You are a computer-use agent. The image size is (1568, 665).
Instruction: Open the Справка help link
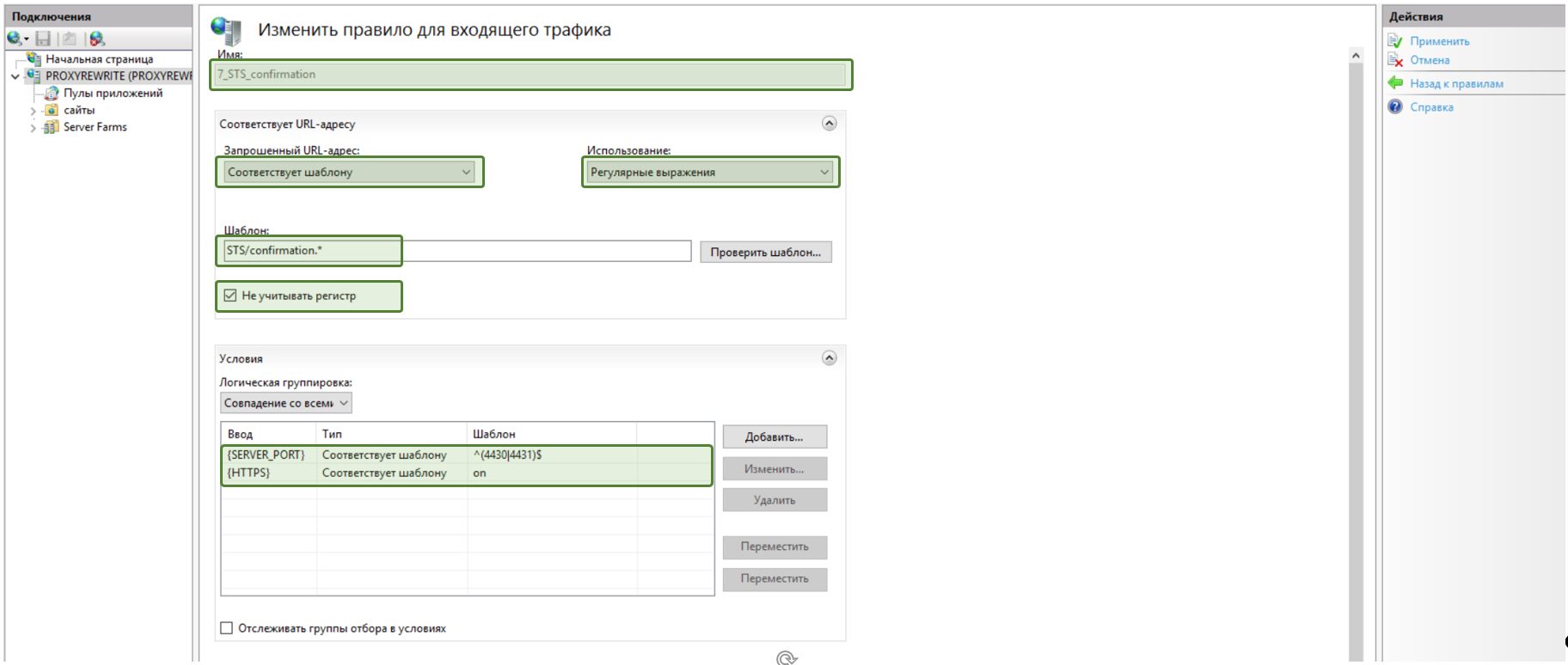tap(1431, 107)
